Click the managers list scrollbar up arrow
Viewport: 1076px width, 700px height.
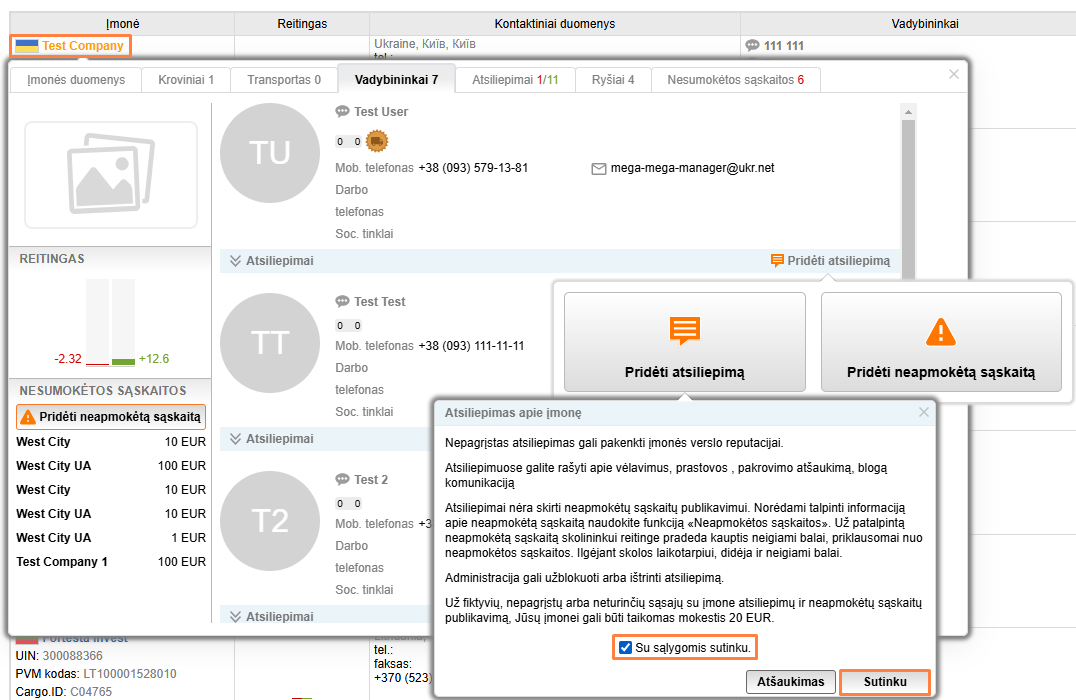(908, 111)
